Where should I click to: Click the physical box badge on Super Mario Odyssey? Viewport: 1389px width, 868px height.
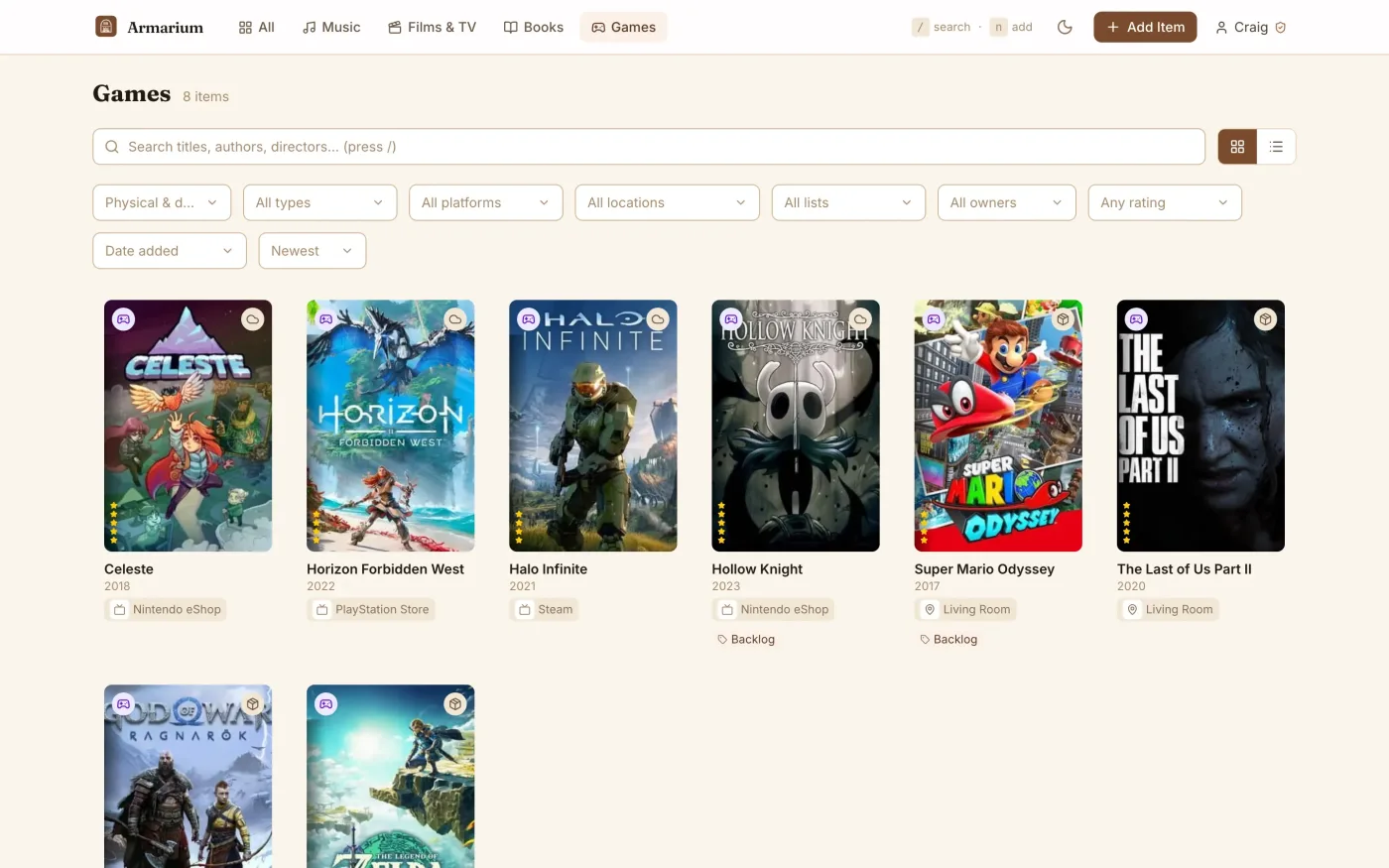tap(1063, 319)
